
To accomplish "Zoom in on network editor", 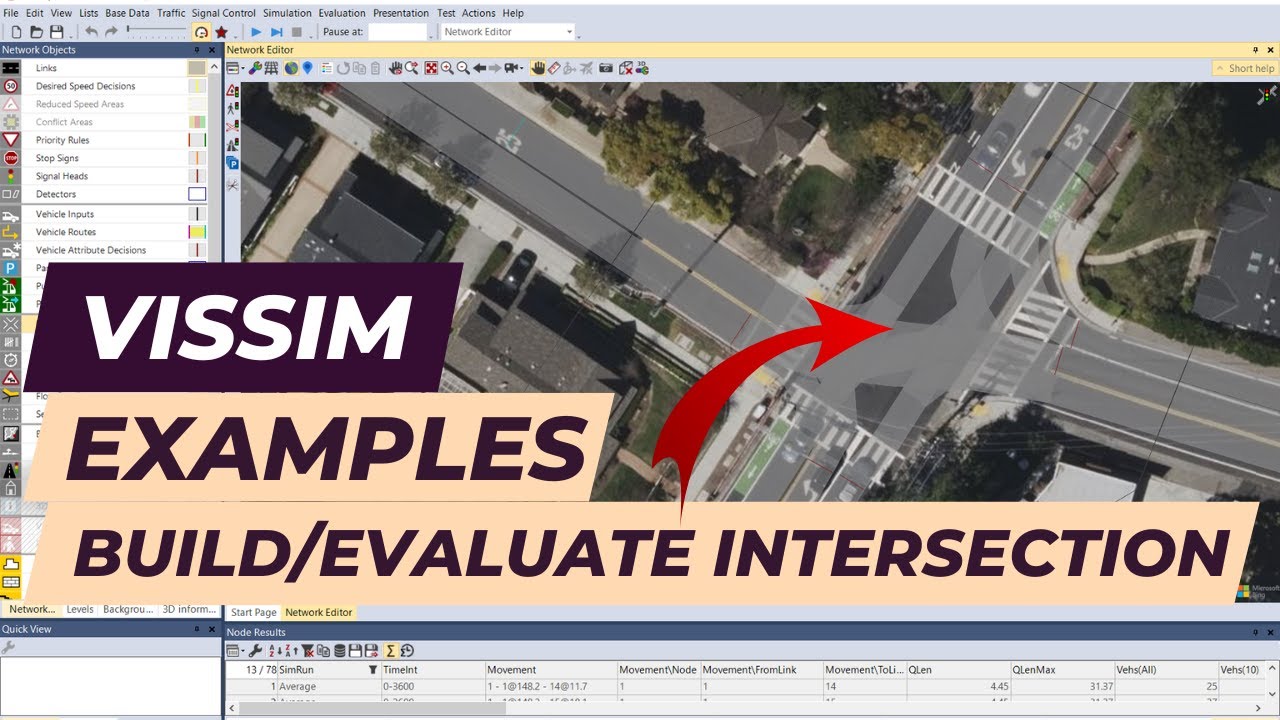I will (447, 68).
